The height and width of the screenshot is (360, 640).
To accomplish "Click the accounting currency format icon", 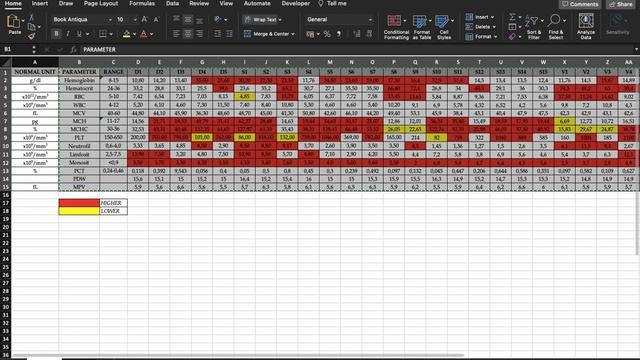I will pos(311,34).
